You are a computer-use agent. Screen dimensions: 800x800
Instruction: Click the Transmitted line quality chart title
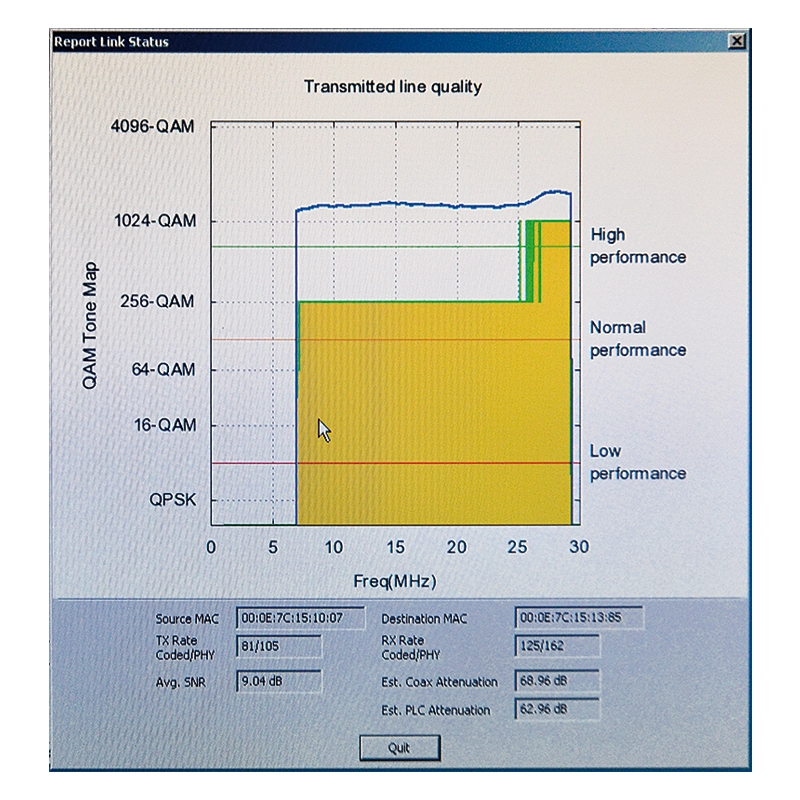coord(393,87)
